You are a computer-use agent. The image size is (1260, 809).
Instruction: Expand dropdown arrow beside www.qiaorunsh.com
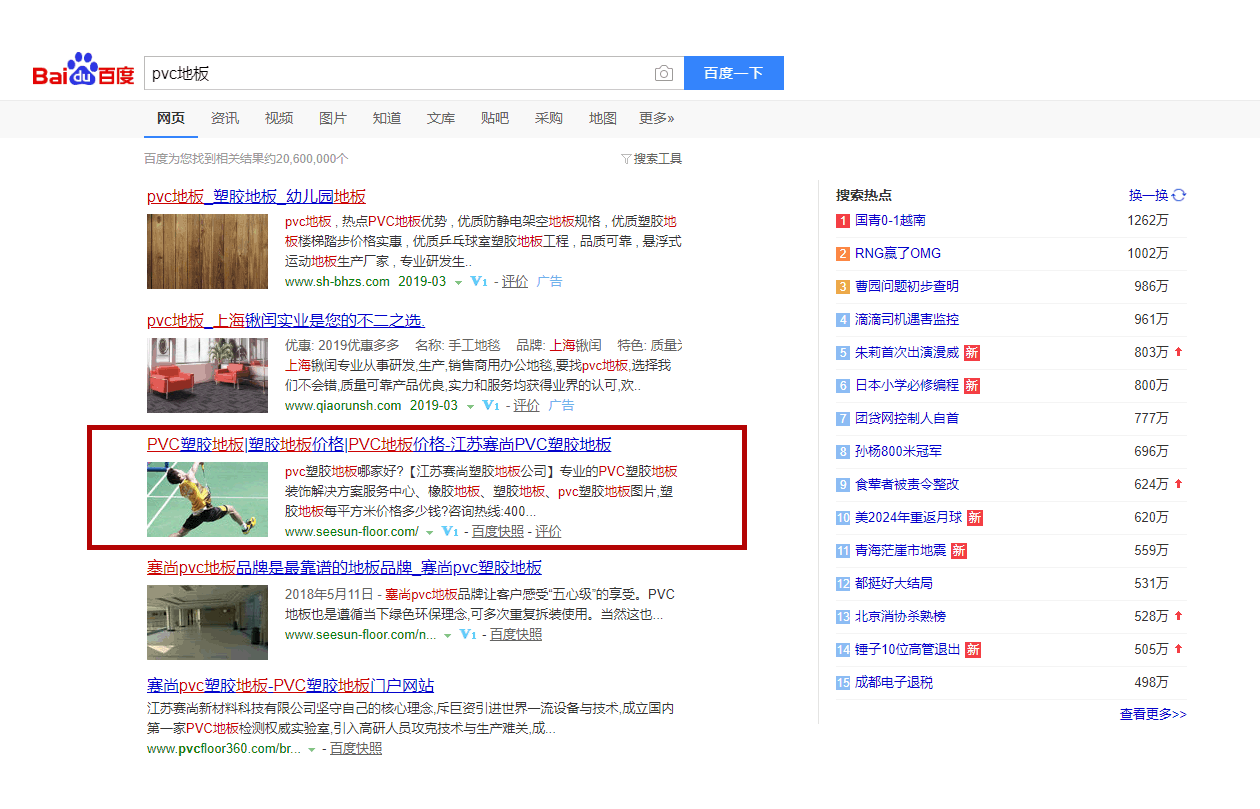tap(470, 407)
